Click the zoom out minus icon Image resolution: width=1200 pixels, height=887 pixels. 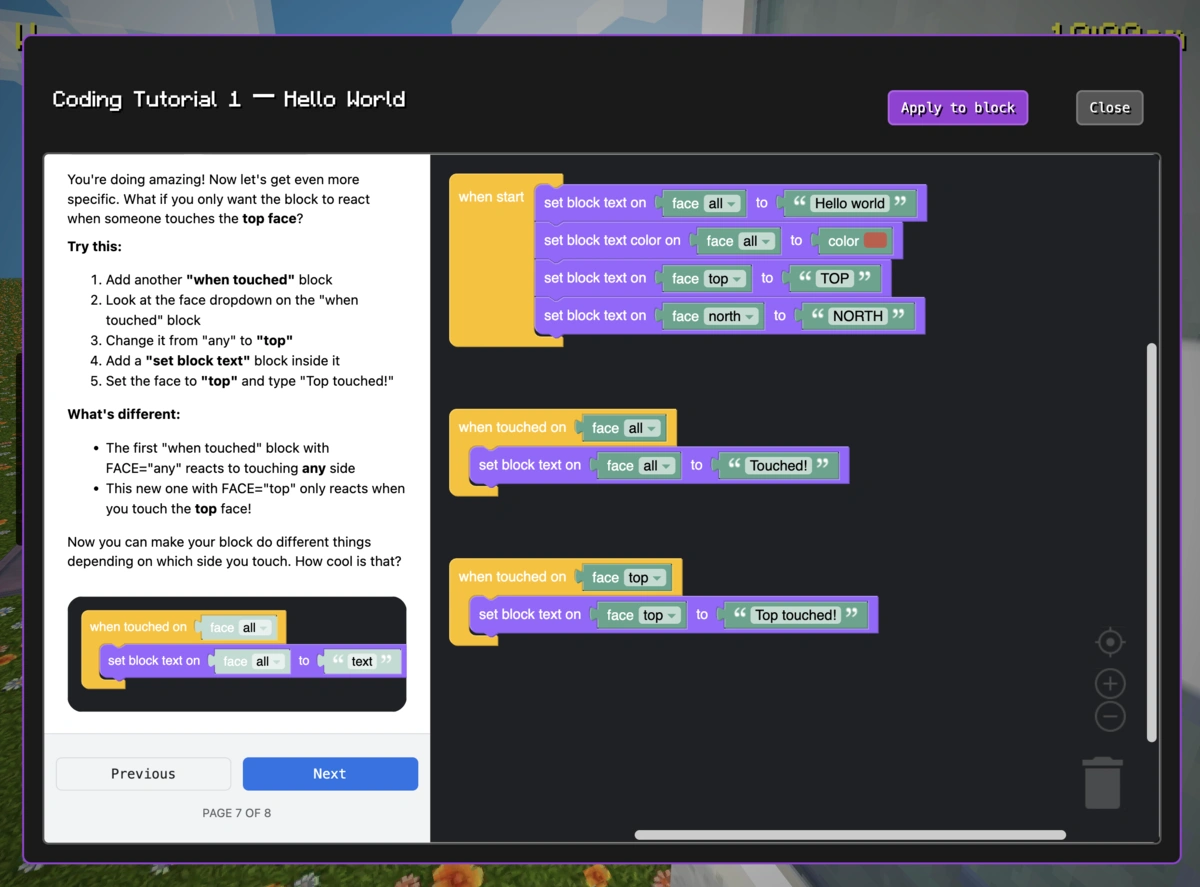point(1110,716)
